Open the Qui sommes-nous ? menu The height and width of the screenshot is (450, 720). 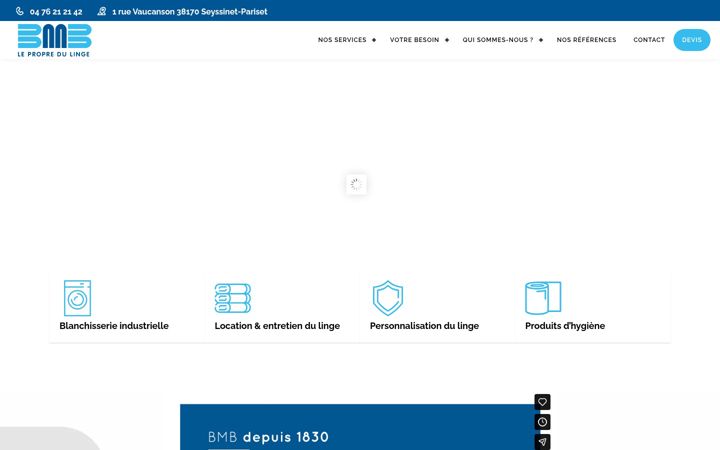(498, 40)
